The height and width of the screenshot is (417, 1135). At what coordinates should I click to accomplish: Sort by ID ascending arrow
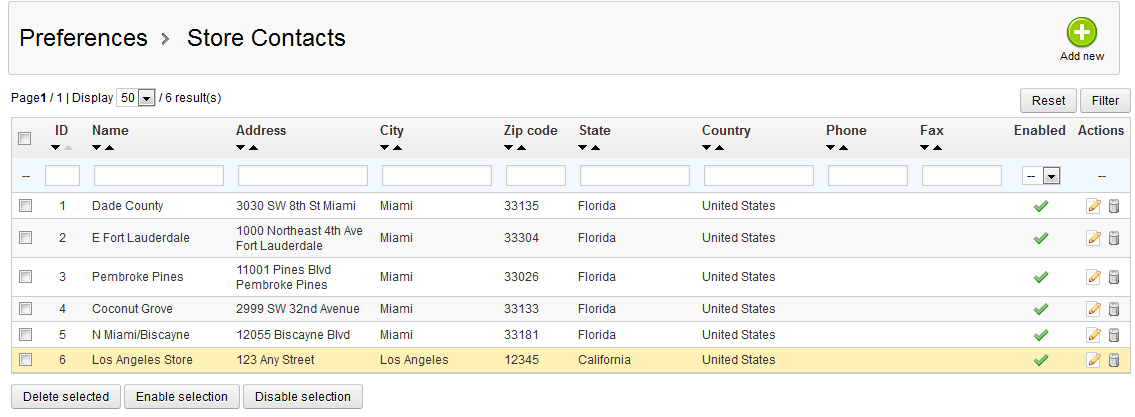tap(68, 148)
